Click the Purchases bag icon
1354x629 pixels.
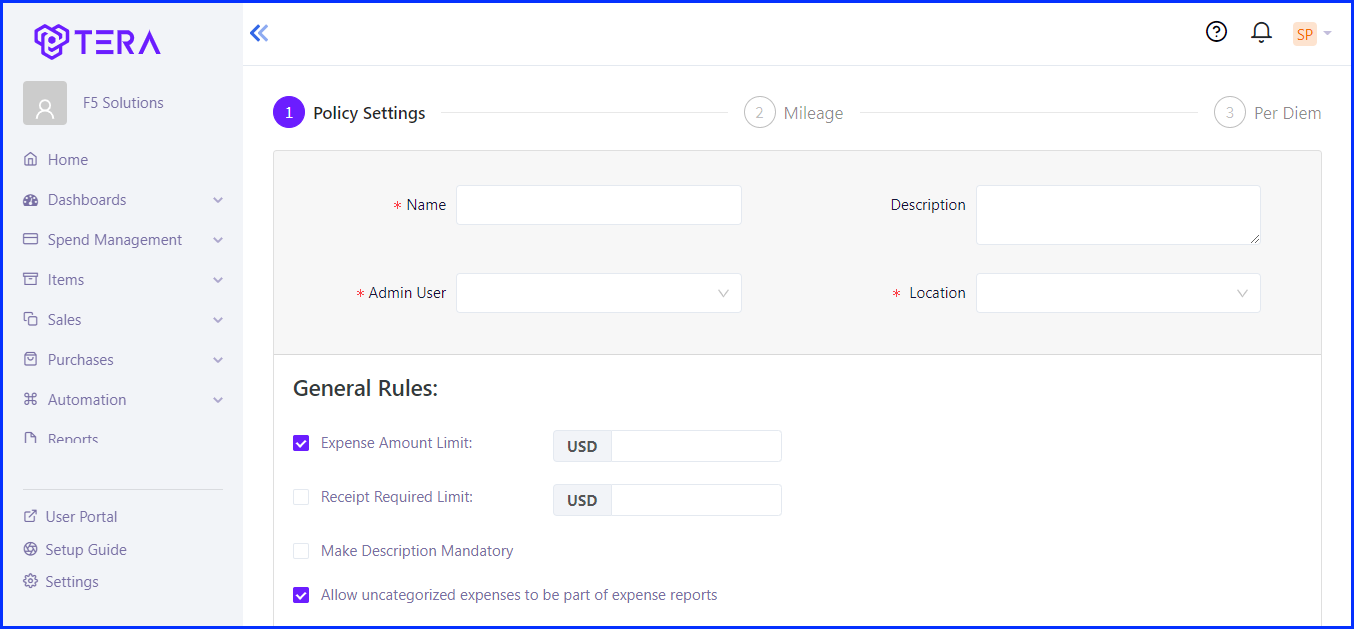click(x=30, y=360)
